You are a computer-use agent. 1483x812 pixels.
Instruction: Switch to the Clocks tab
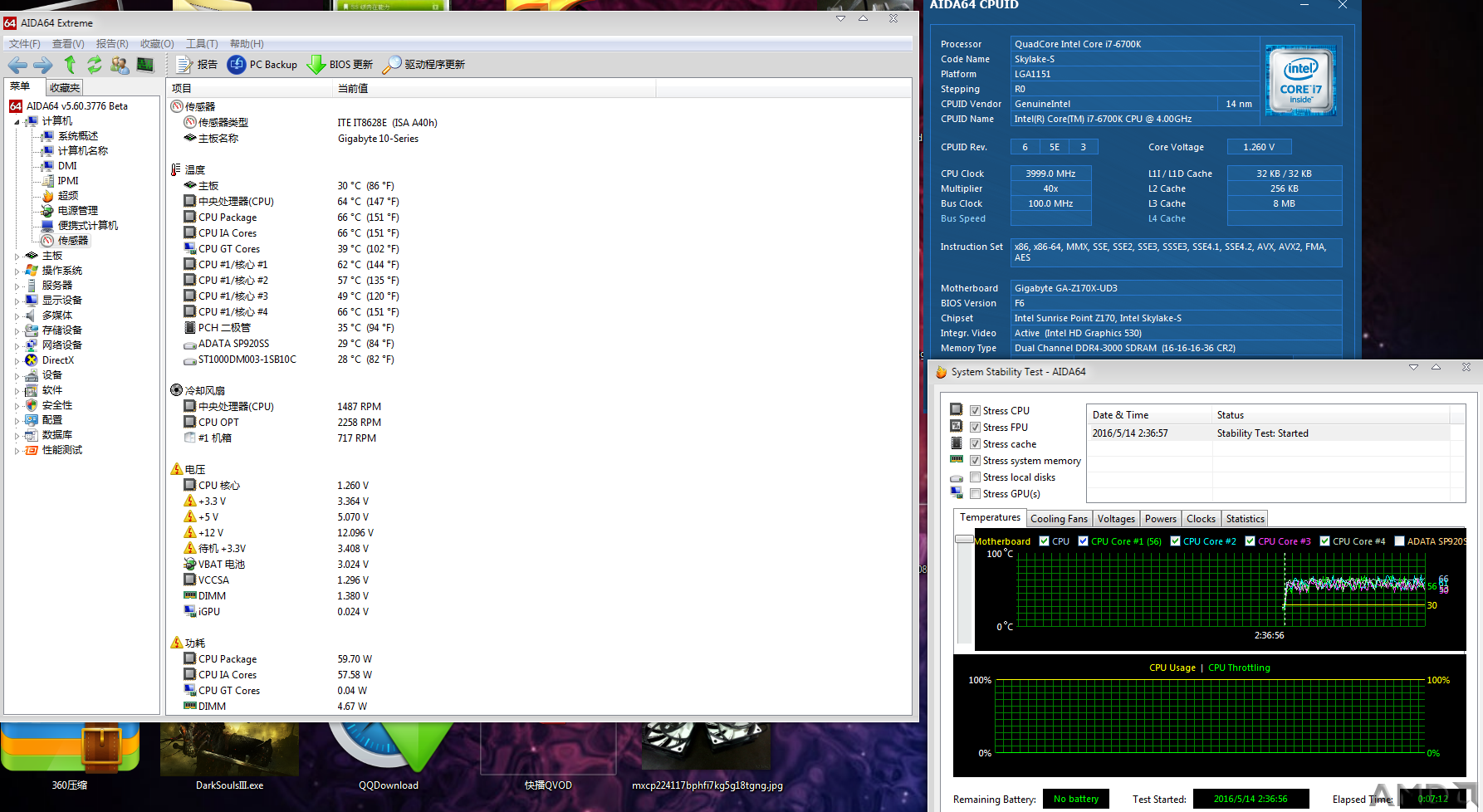(x=1201, y=519)
